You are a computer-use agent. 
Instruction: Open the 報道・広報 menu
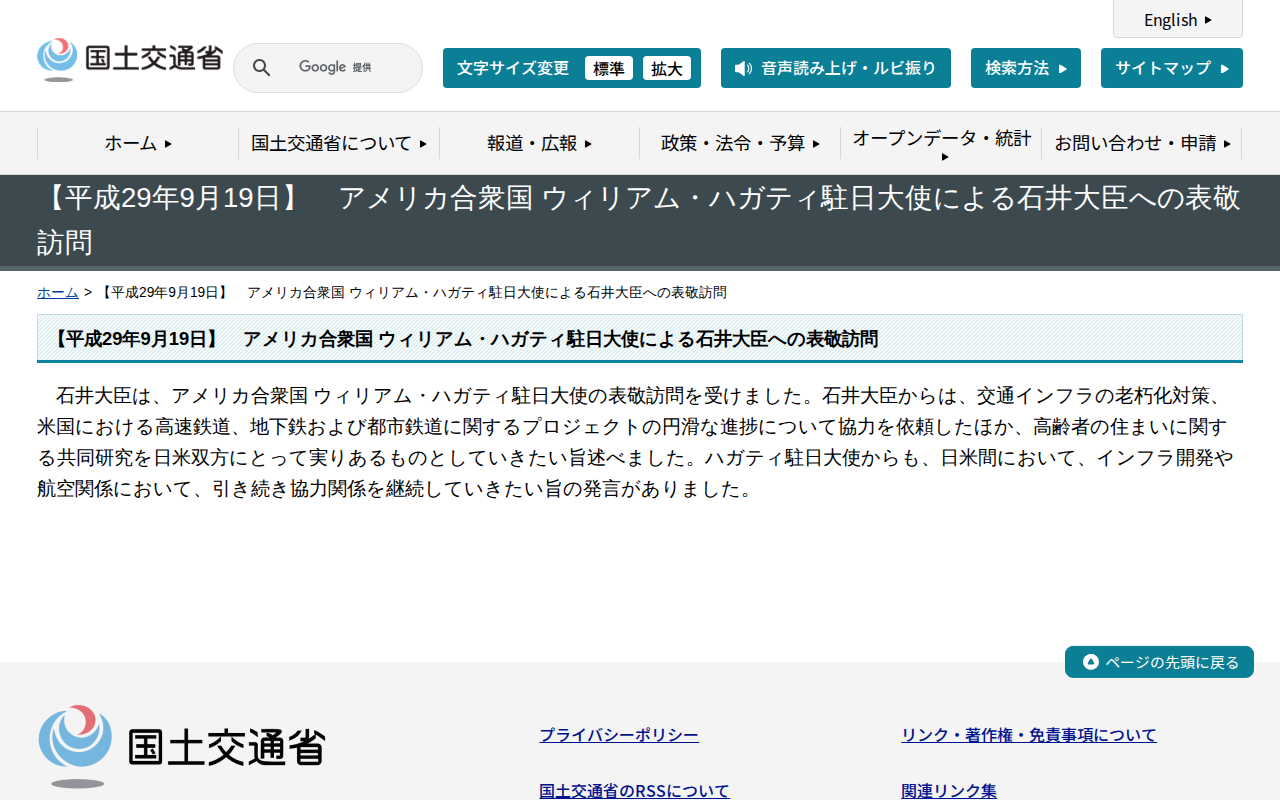point(540,143)
